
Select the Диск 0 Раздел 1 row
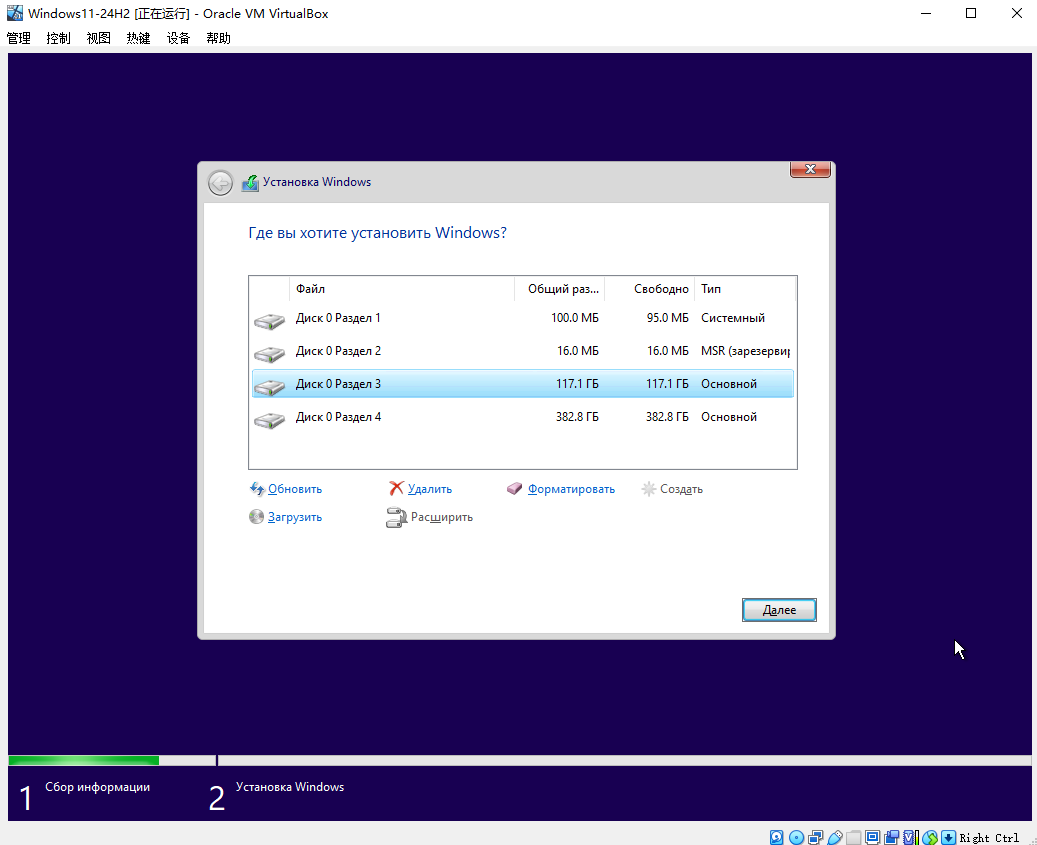[x=522, y=318]
